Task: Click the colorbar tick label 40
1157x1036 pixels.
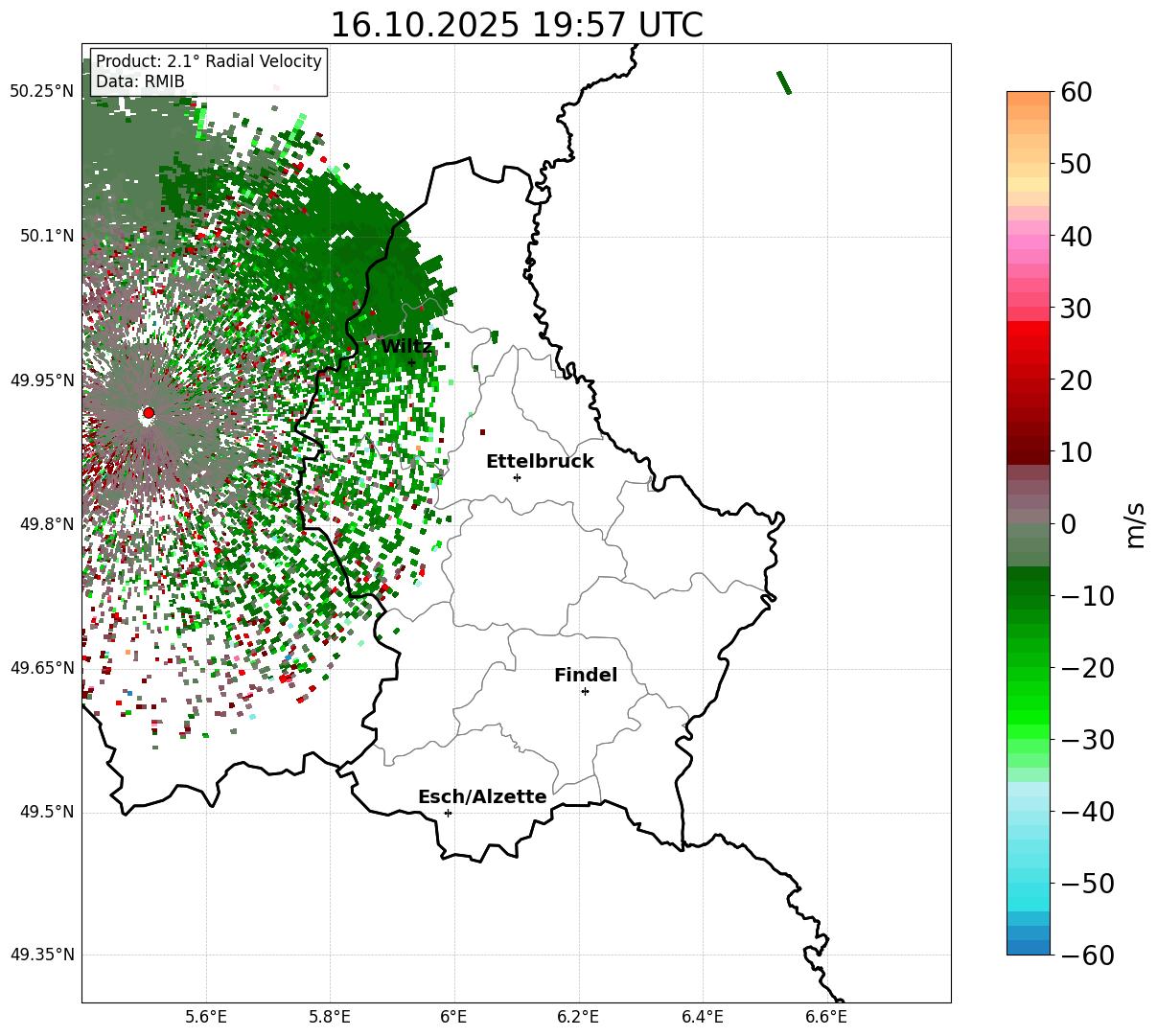Action: point(1076,236)
